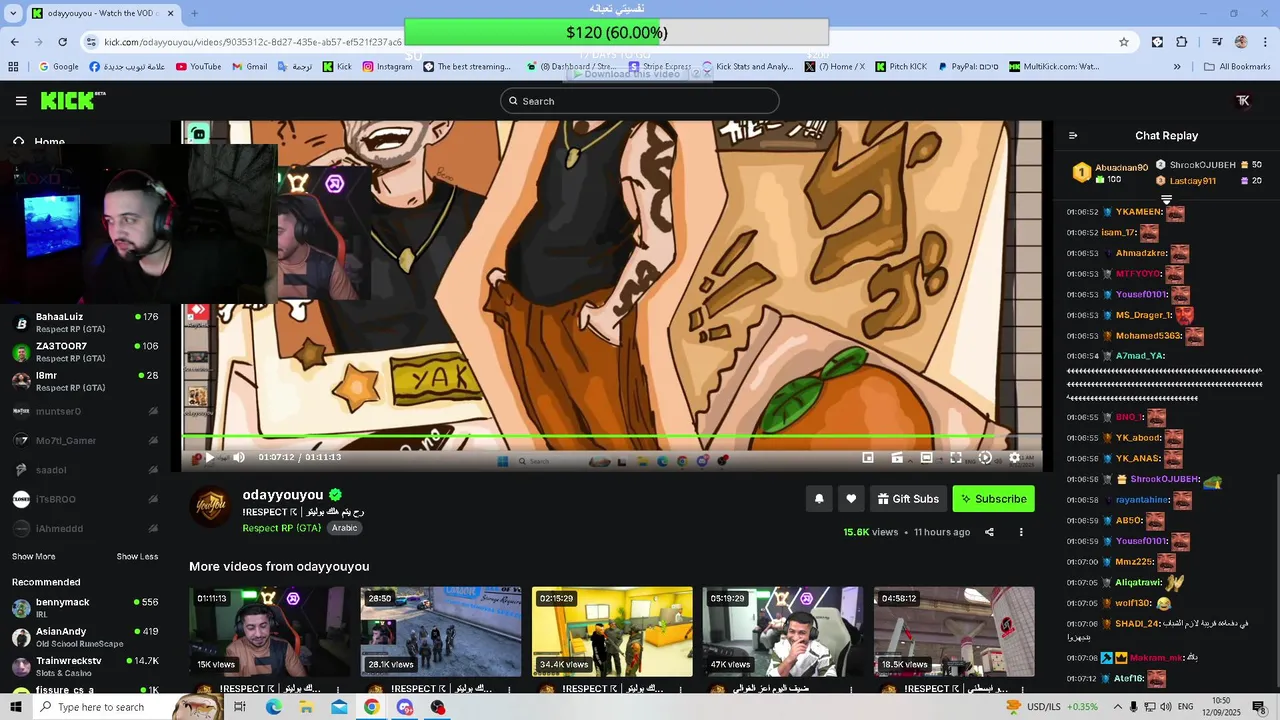Open the Chrome apps grid
Viewport: 1280px width, 720px height.
point(13,67)
